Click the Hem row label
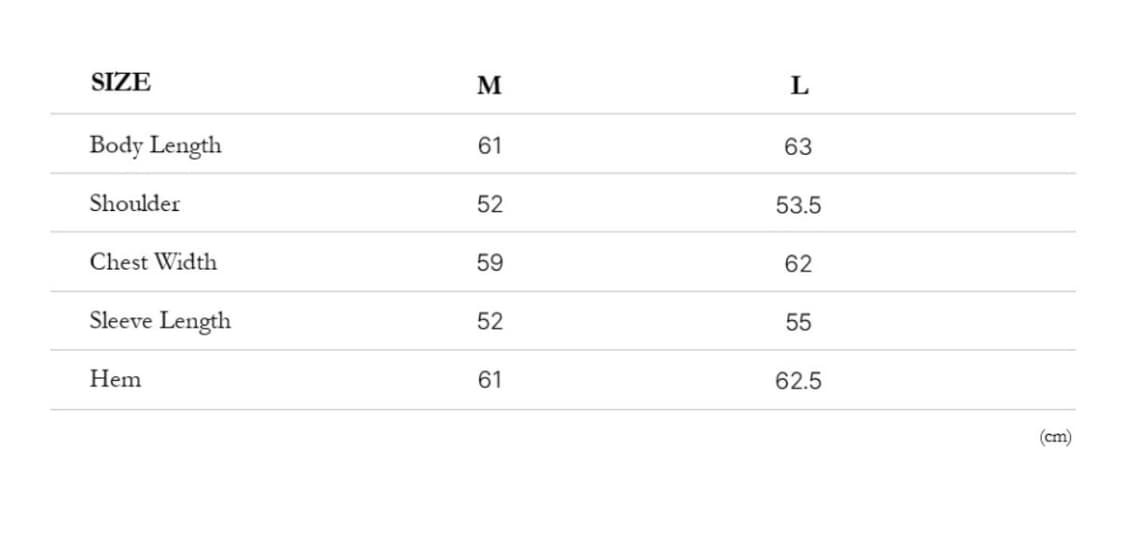 pyautogui.click(x=115, y=380)
